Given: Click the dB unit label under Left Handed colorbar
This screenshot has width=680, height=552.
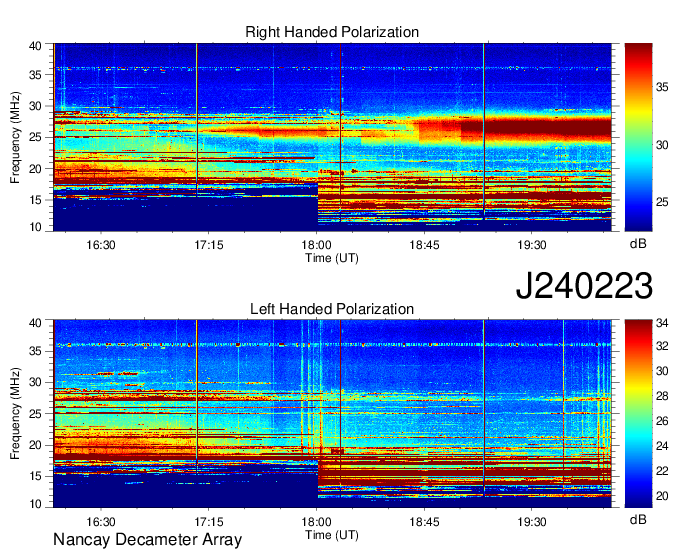Looking at the screenshot, I should click(638, 519).
